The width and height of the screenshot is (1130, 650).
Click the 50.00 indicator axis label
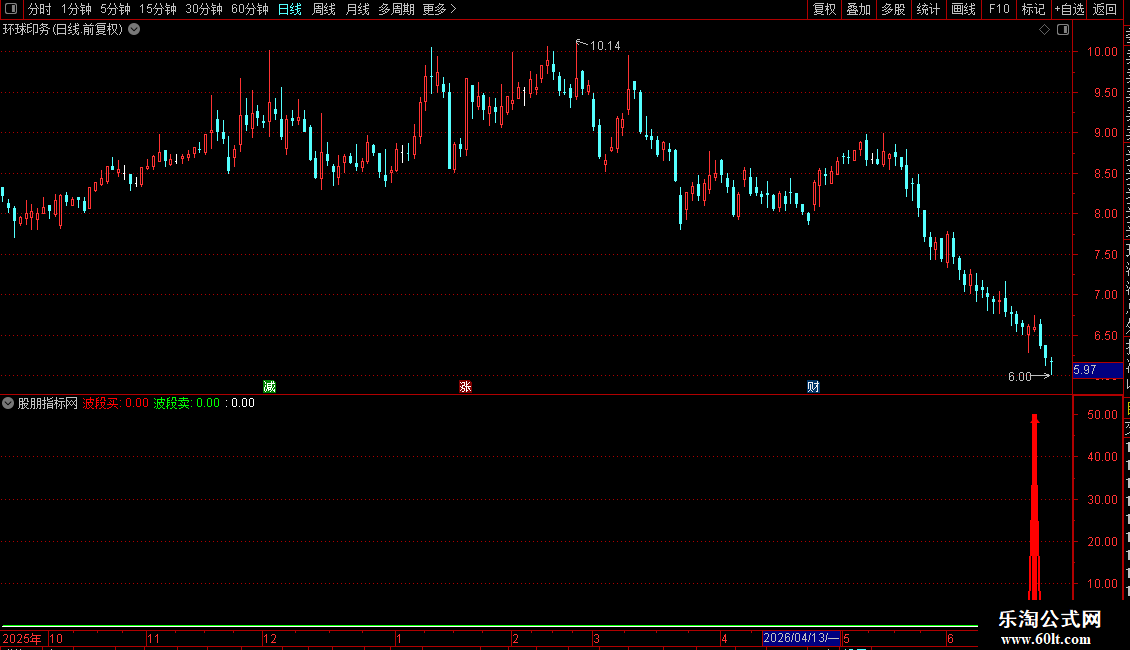click(1102, 415)
